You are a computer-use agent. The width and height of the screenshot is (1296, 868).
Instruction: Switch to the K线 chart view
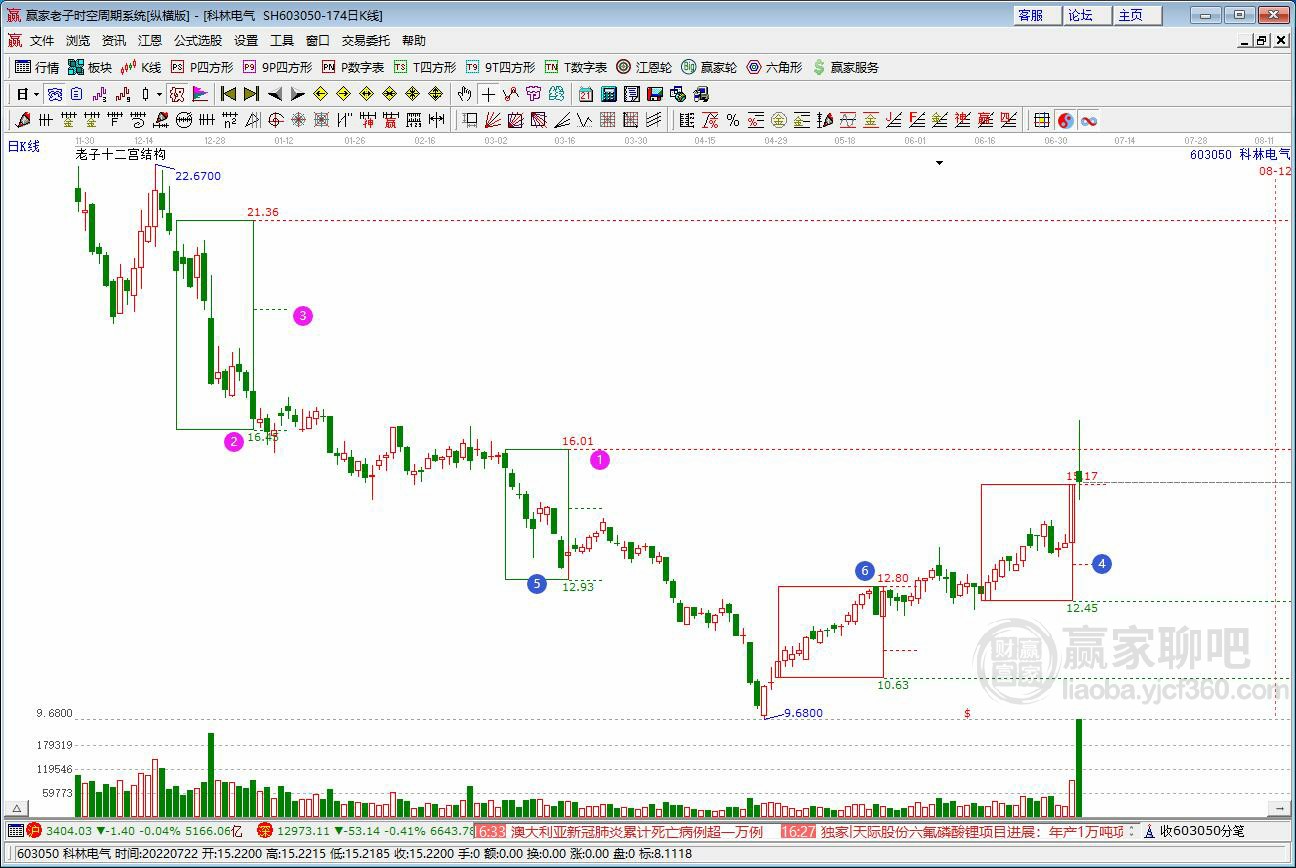coord(141,67)
